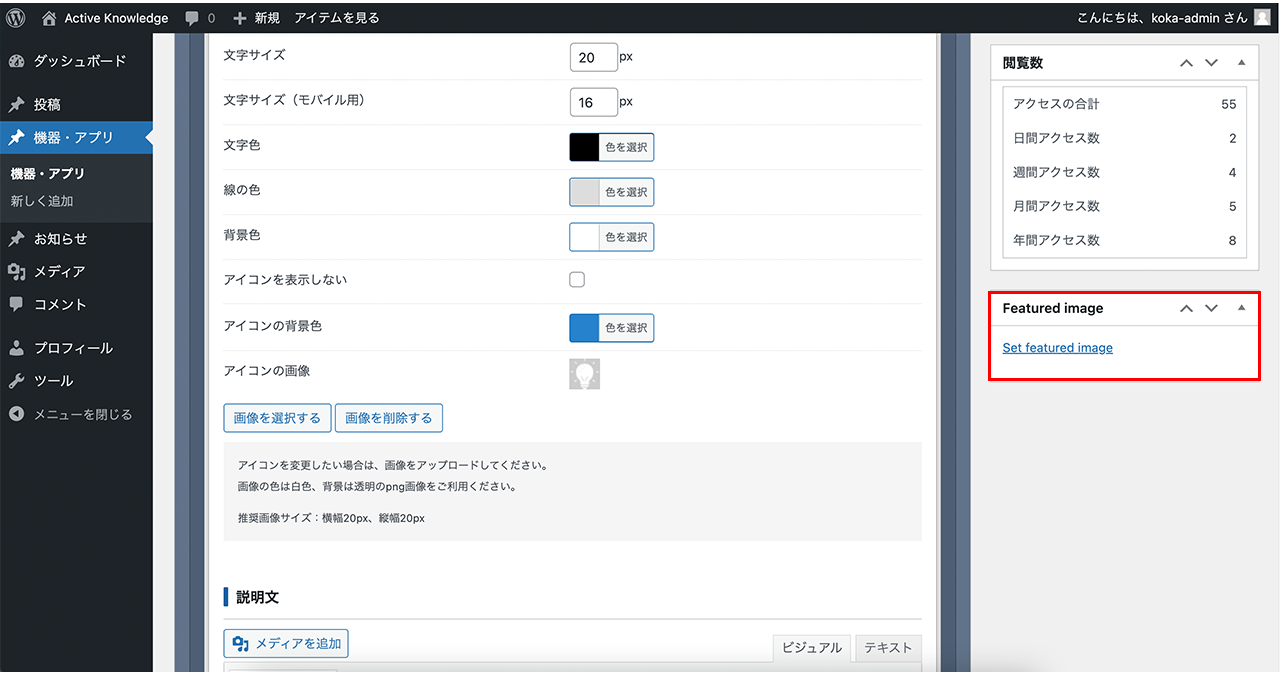Click the ツール wrench icon
The image size is (1280, 675).
pos(16,381)
